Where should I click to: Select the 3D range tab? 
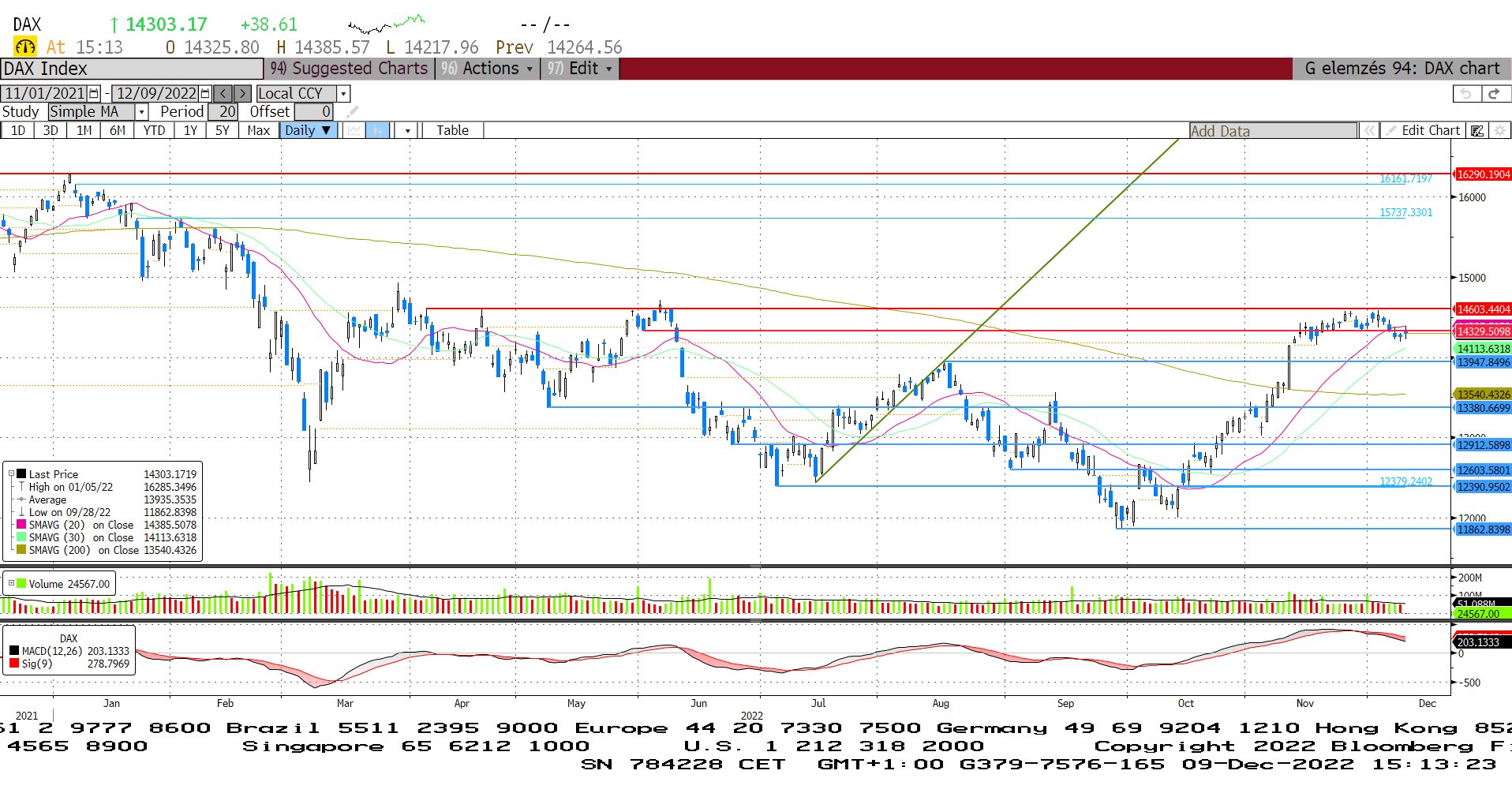(51, 130)
